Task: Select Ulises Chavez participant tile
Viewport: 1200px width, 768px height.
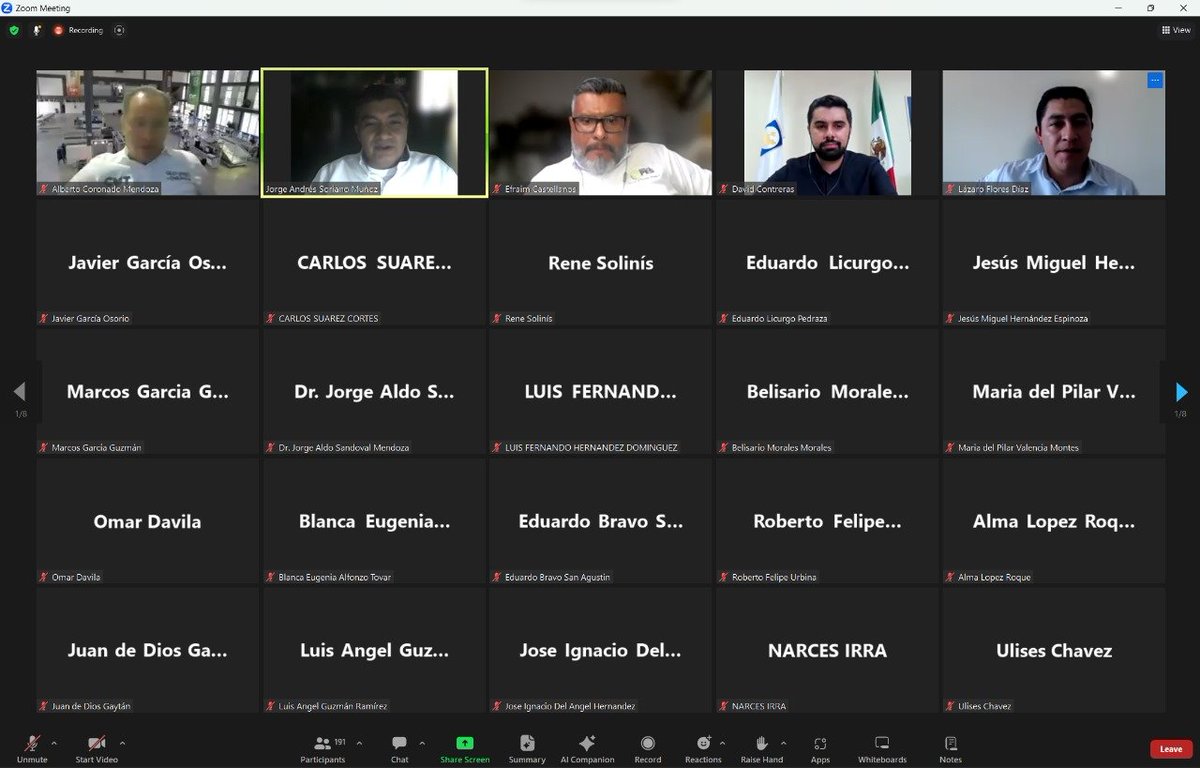Action: point(1054,650)
